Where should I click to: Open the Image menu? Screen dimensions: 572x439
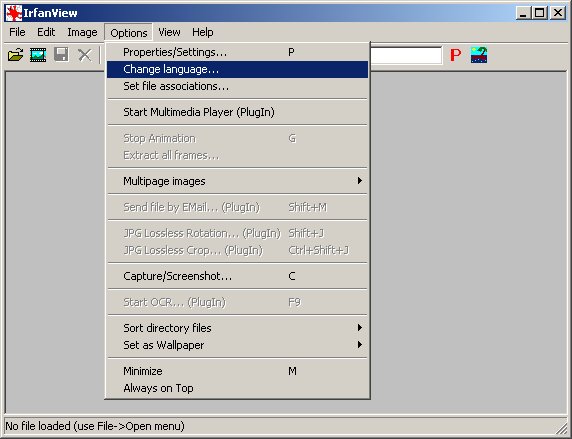pyautogui.click(x=82, y=32)
